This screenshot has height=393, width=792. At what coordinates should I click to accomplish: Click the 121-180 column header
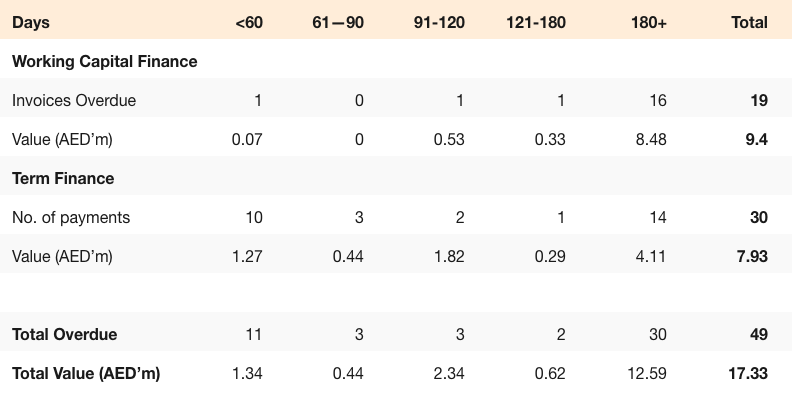click(x=535, y=23)
